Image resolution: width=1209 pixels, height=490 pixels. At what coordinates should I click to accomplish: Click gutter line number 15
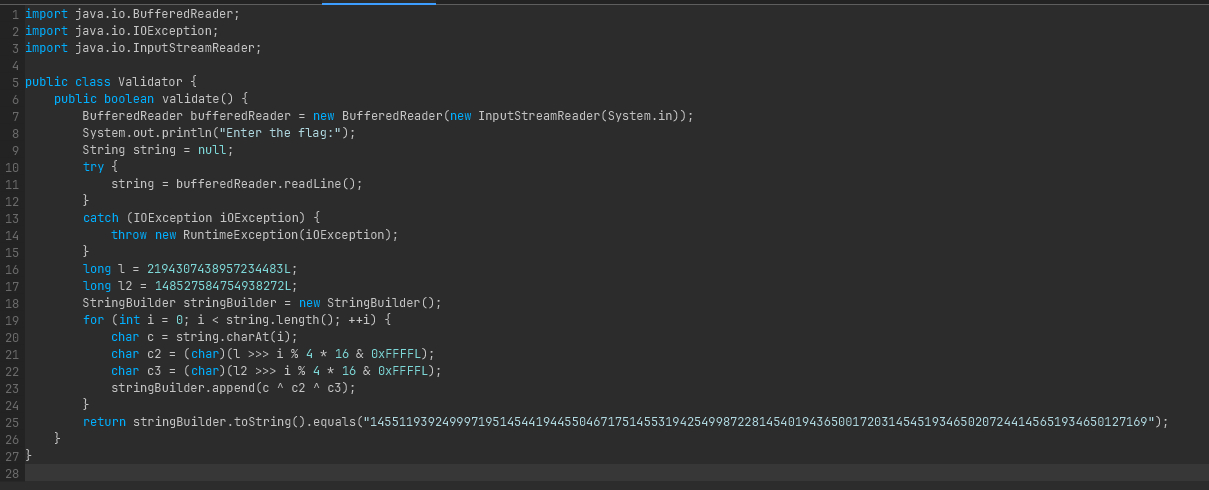(12, 252)
